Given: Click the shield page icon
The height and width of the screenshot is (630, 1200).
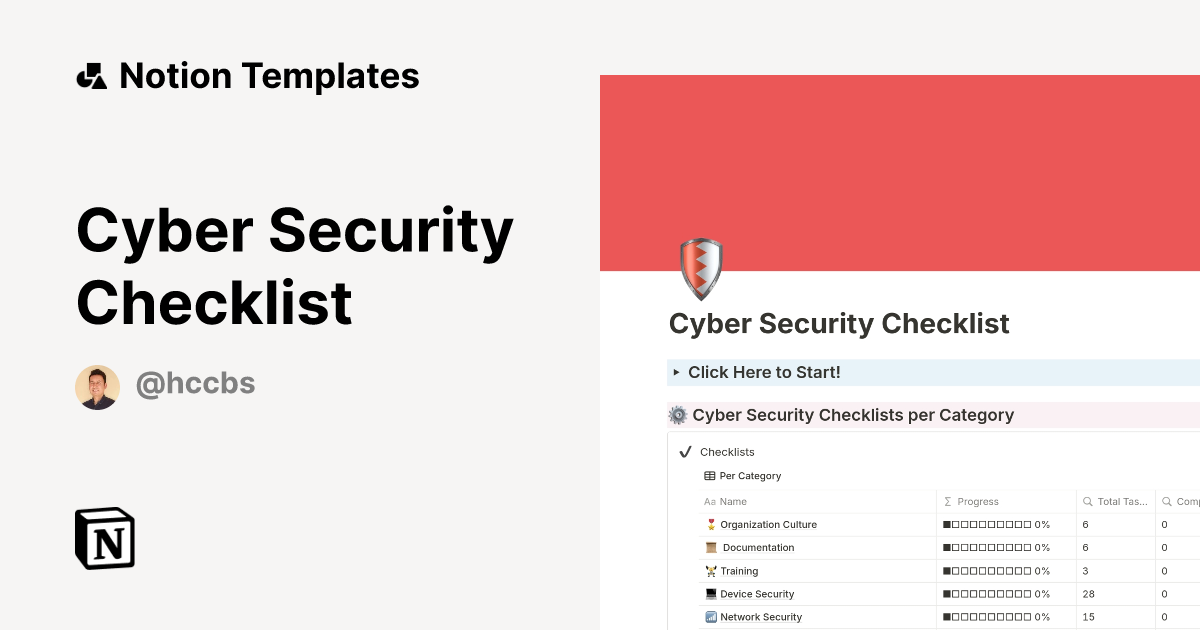Looking at the screenshot, I should coord(700,269).
